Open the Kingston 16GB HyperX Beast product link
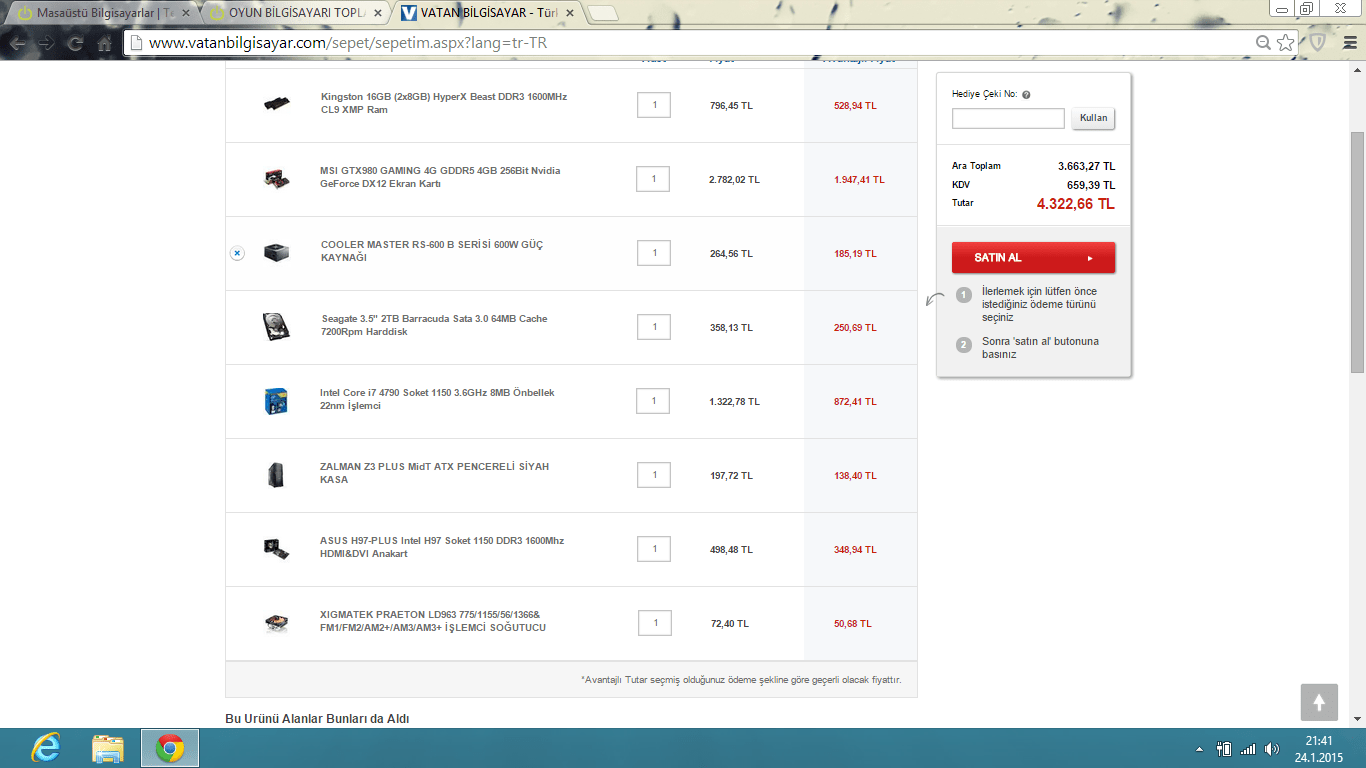Viewport: 1366px width, 768px height. (444, 103)
